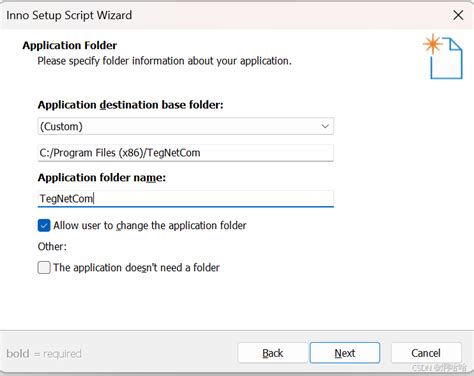Proceed with the Next button
The height and width of the screenshot is (376, 474).
[345, 353]
